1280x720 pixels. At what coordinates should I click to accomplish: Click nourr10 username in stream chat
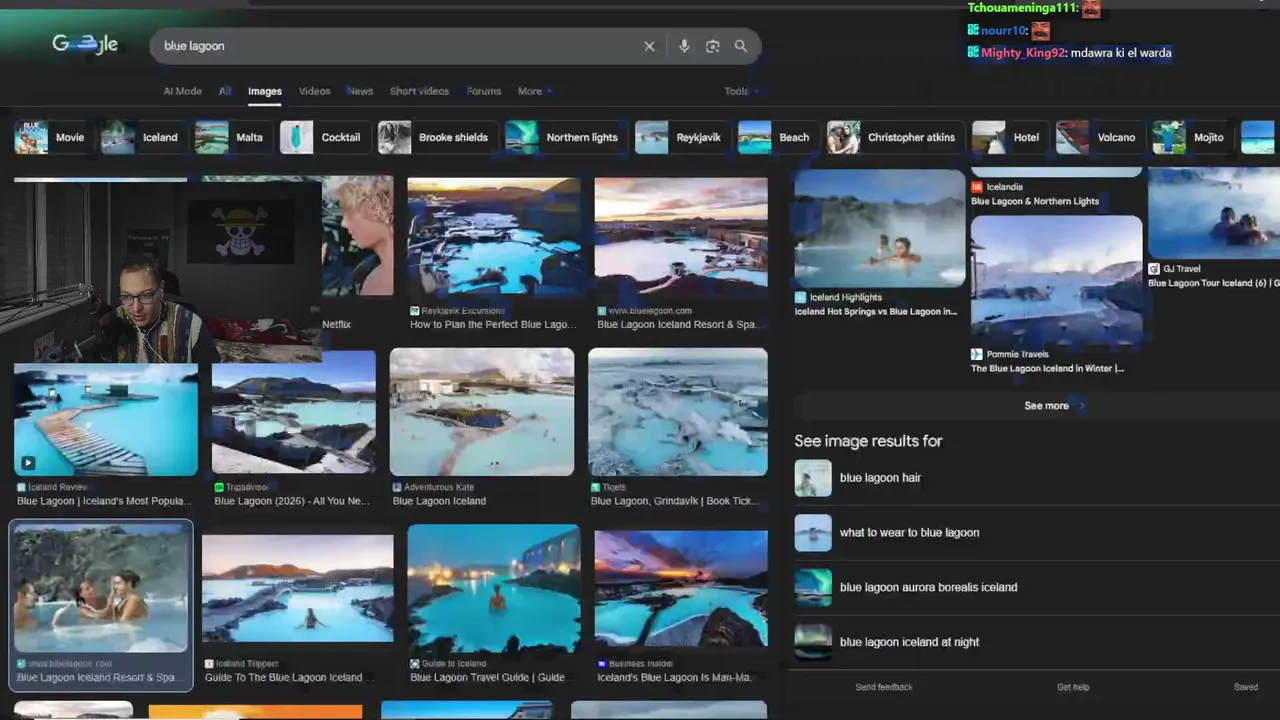tap(1004, 31)
